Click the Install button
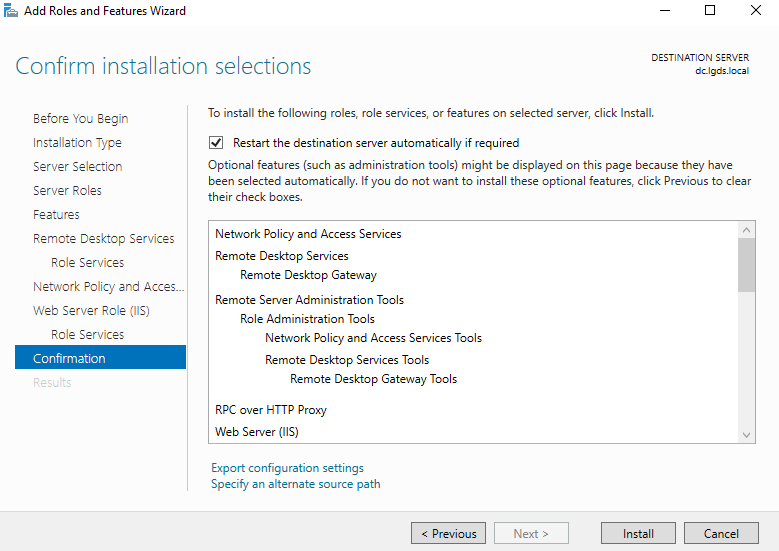Screen dimensions: 779x551 638,534
